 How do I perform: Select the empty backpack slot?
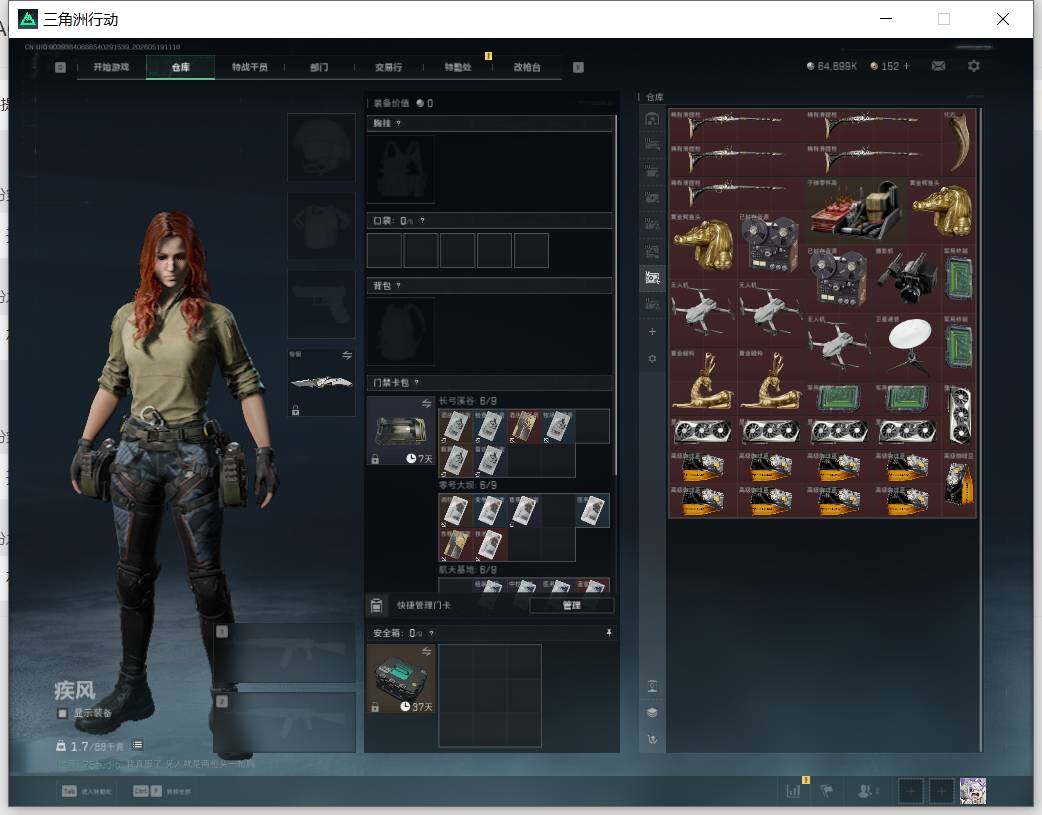[x=401, y=331]
